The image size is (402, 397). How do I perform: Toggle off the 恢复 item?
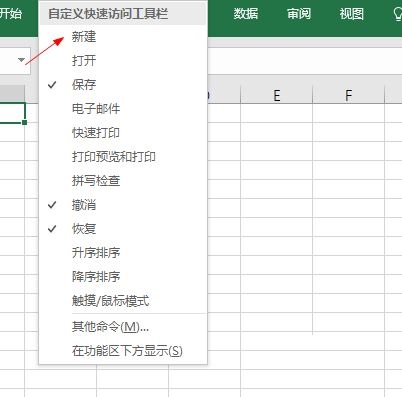(x=123, y=229)
